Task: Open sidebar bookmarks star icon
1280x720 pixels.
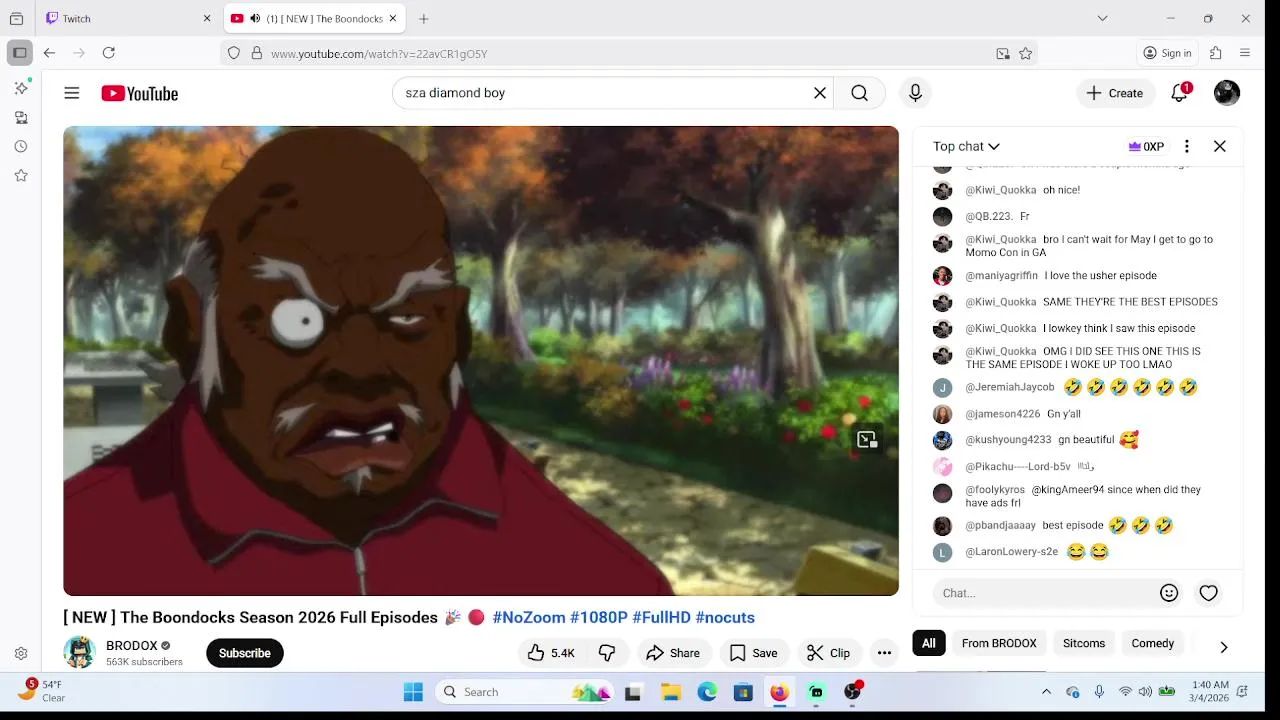Action: point(21,175)
